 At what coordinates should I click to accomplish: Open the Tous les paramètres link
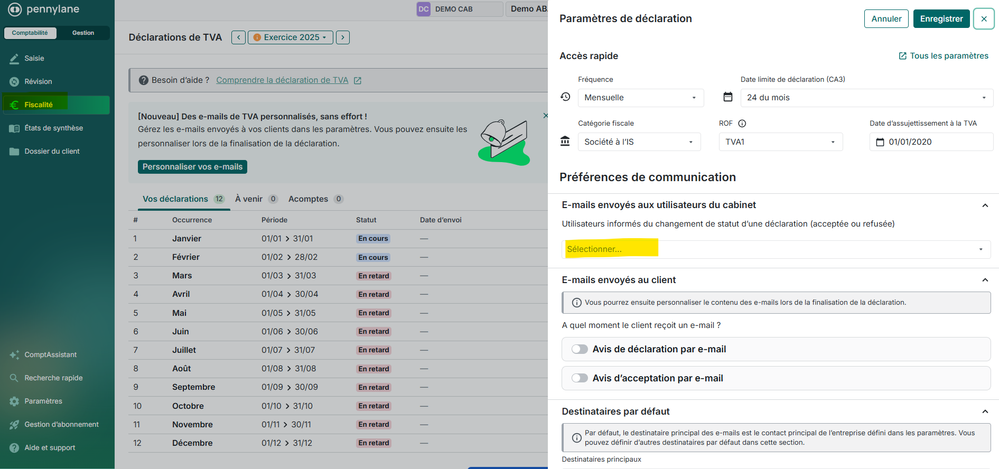pos(943,56)
